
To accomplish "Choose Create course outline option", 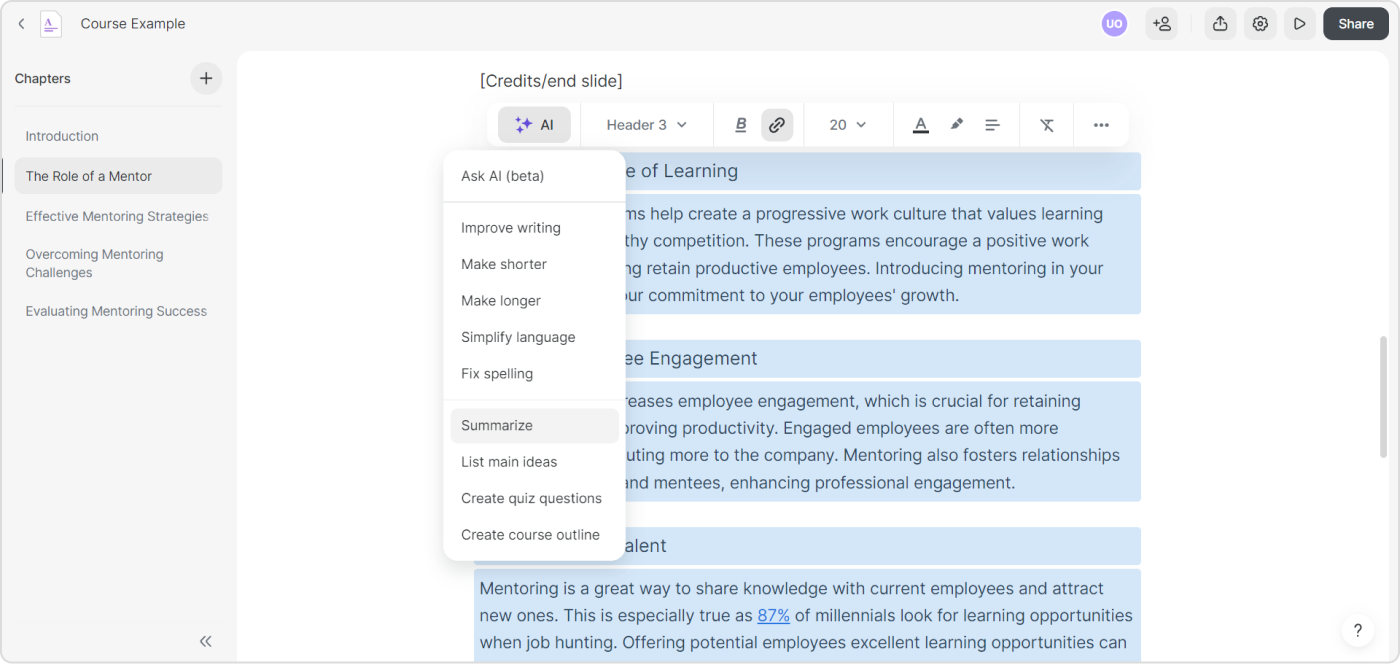I will [x=534, y=535].
